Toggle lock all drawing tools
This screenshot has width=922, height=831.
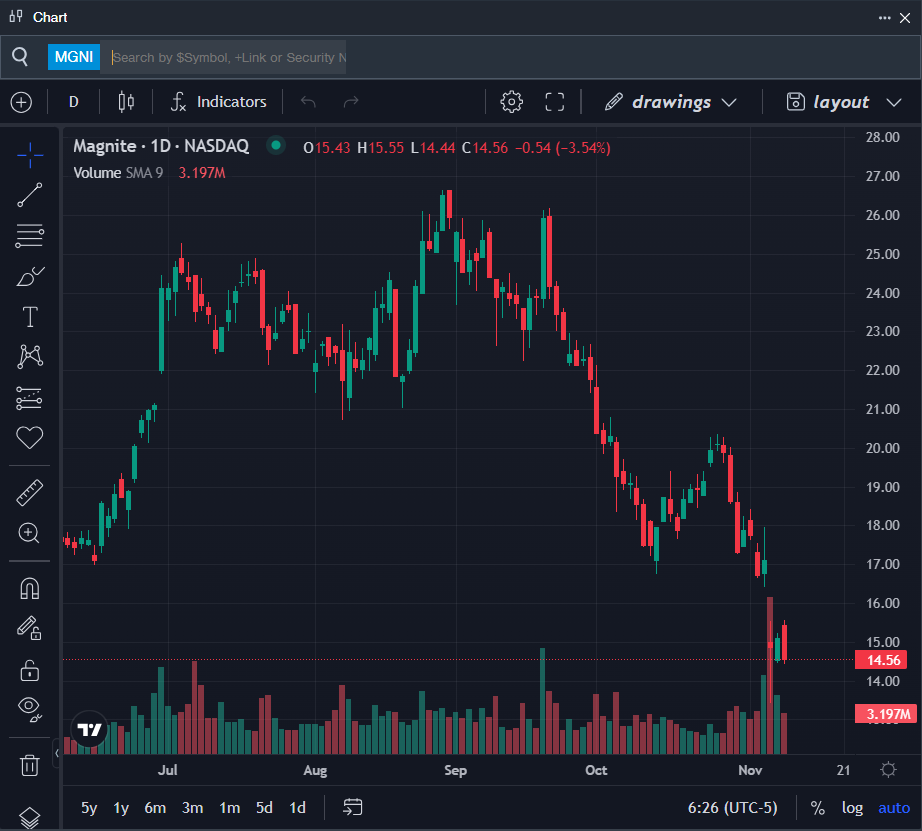click(x=30, y=669)
